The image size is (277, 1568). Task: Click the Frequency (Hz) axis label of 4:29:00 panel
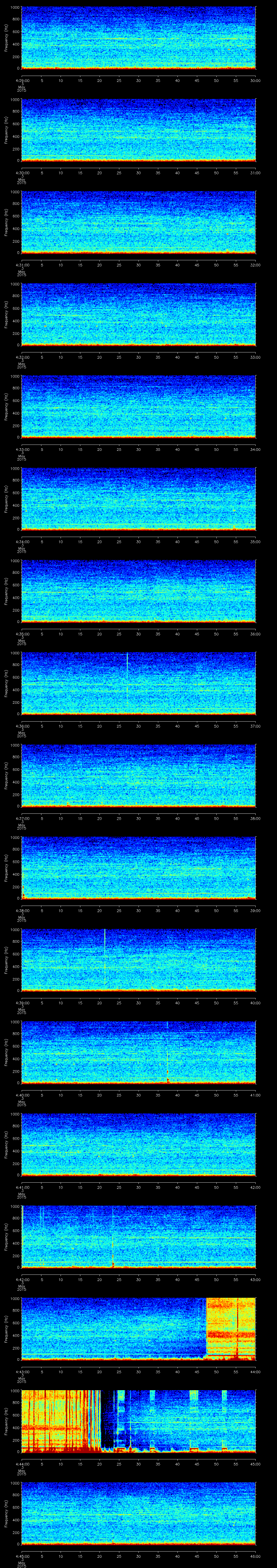(x=7, y=38)
